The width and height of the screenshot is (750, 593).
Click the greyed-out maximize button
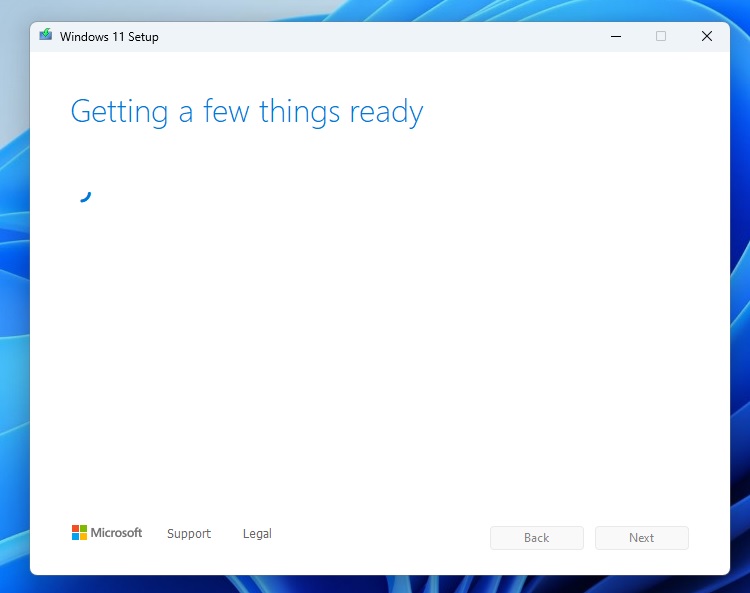661,36
